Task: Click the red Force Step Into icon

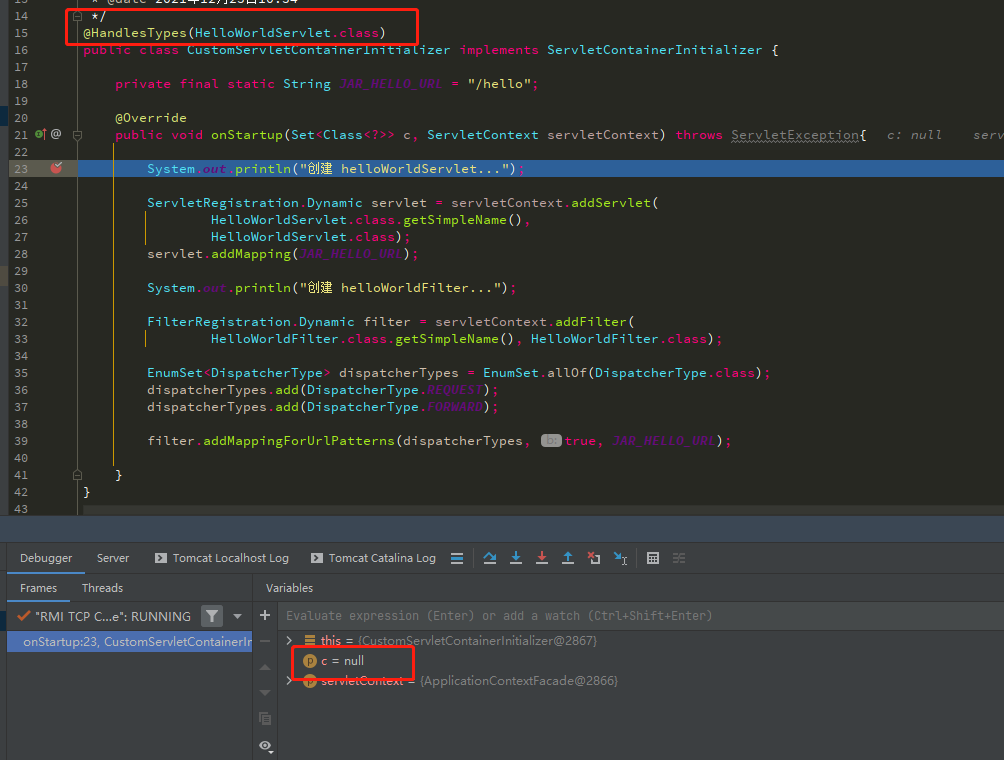Action: click(x=542, y=558)
